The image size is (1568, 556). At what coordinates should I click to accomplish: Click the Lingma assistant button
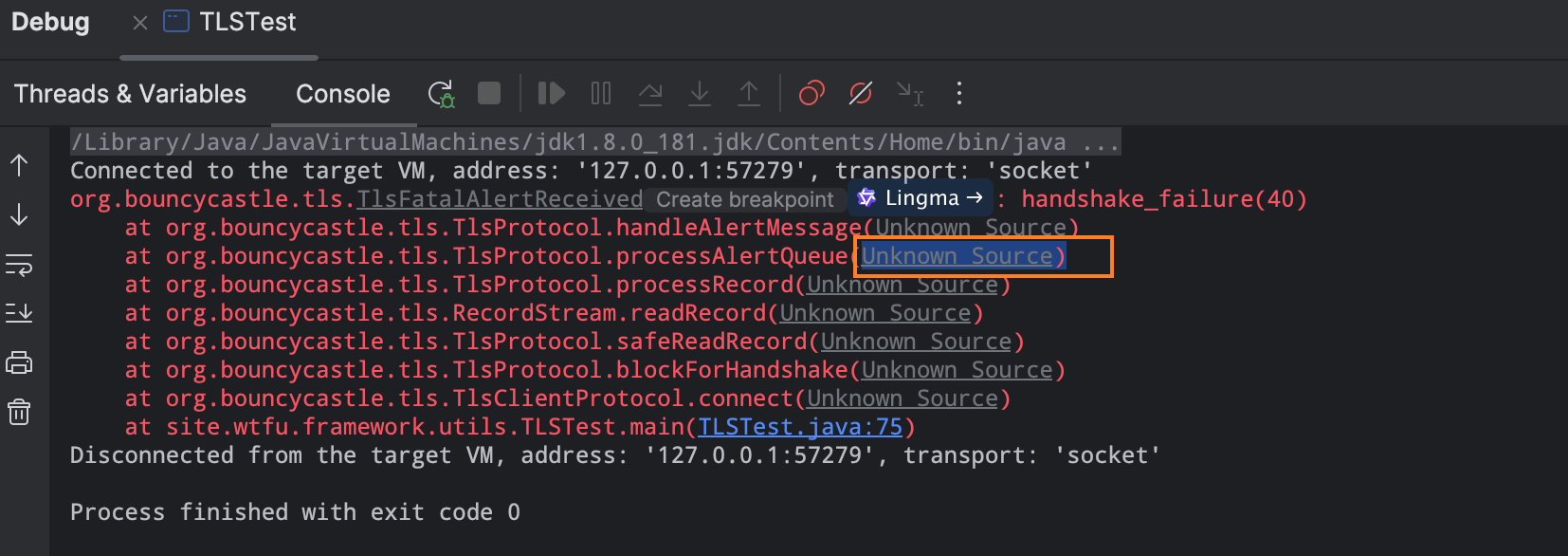(x=920, y=198)
